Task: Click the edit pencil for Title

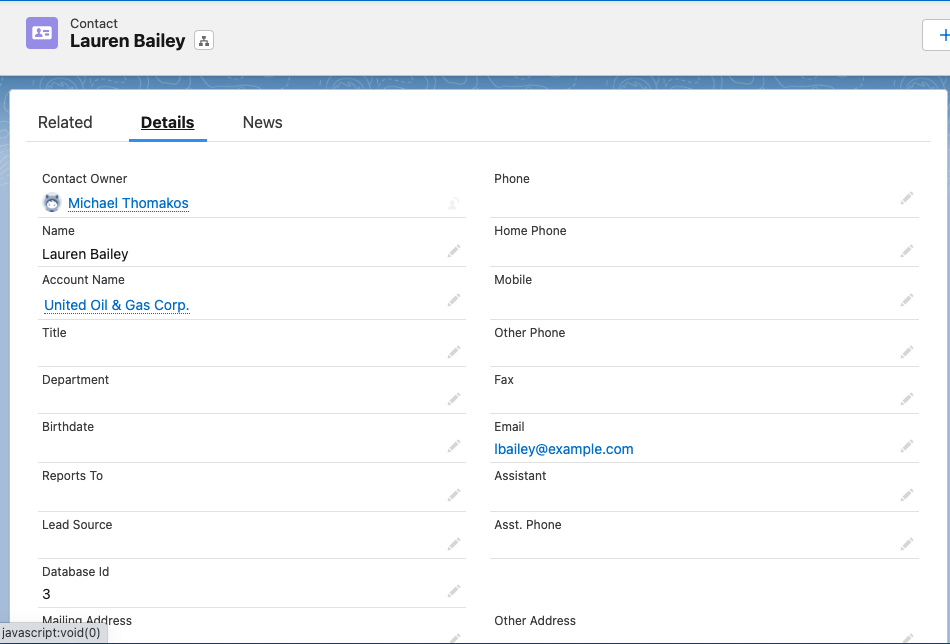Action: (x=453, y=352)
